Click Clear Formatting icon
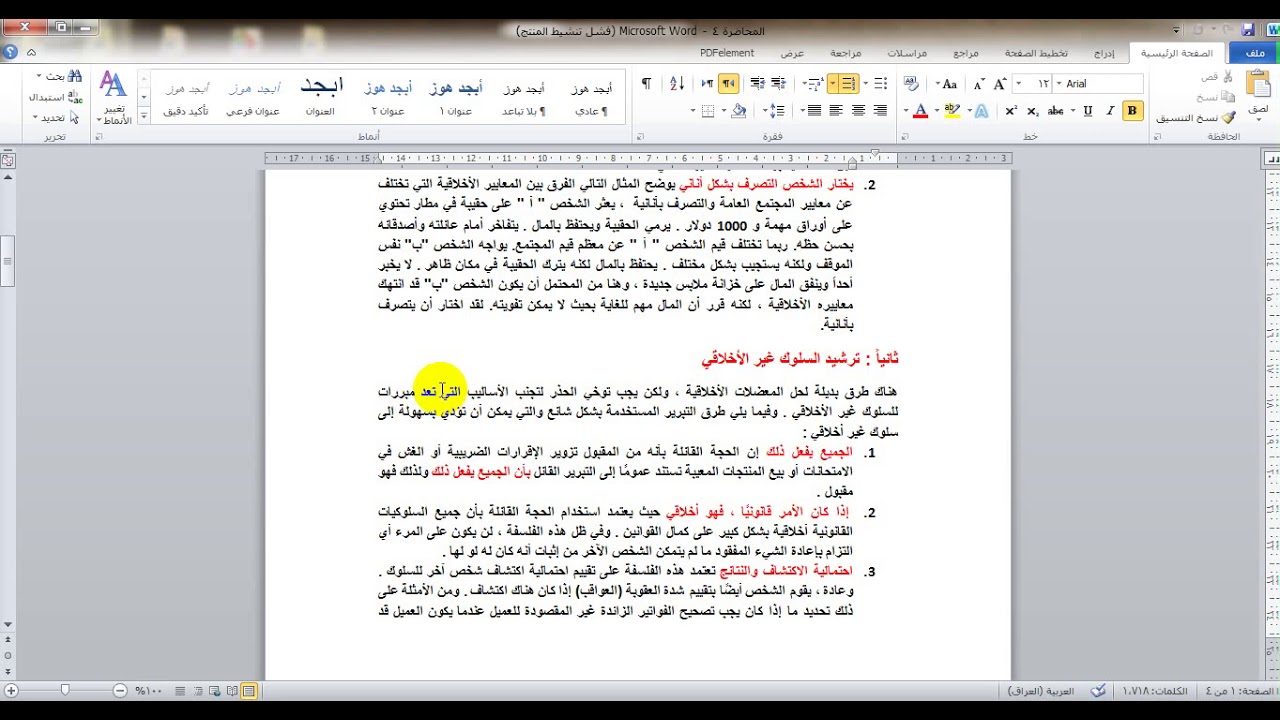The height and width of the screenshot is (720, 1280). click(911, 84)
